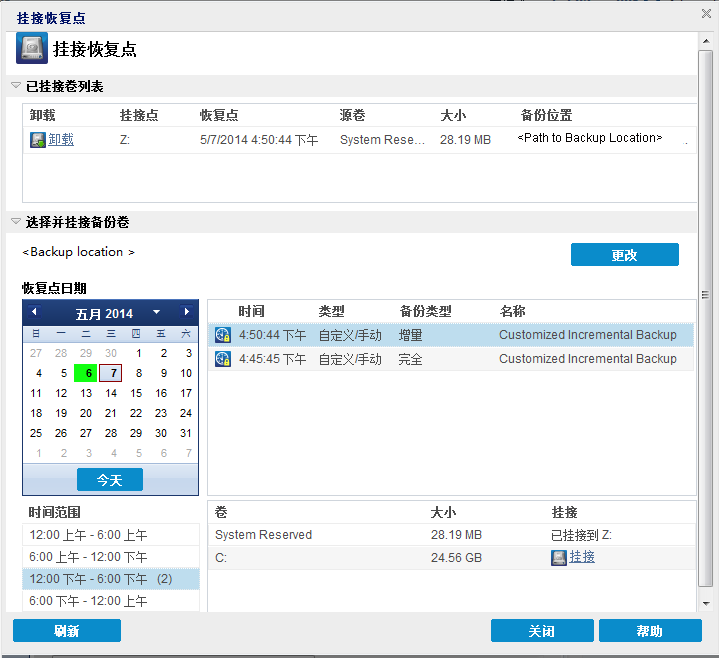Click the vertical scrollbar thumb
This screenshot has width=719, height=658.
pyautogui.click(x=705, y=318)
